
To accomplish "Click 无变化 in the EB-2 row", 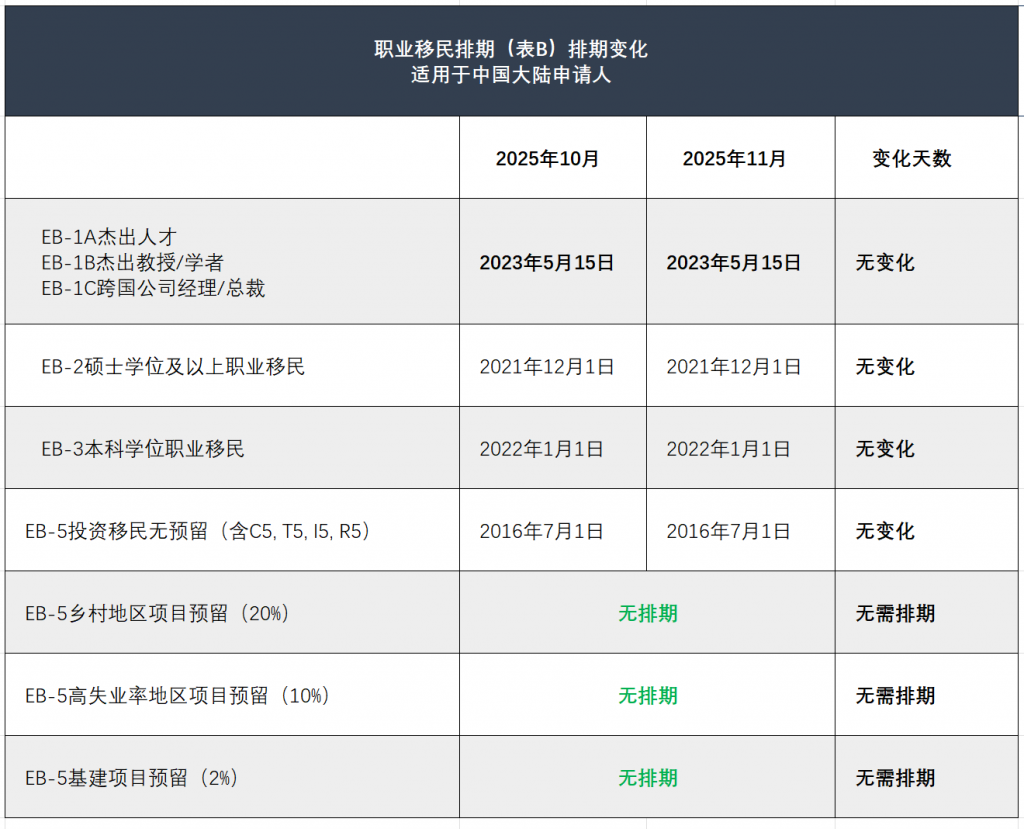I will [885, 367].
